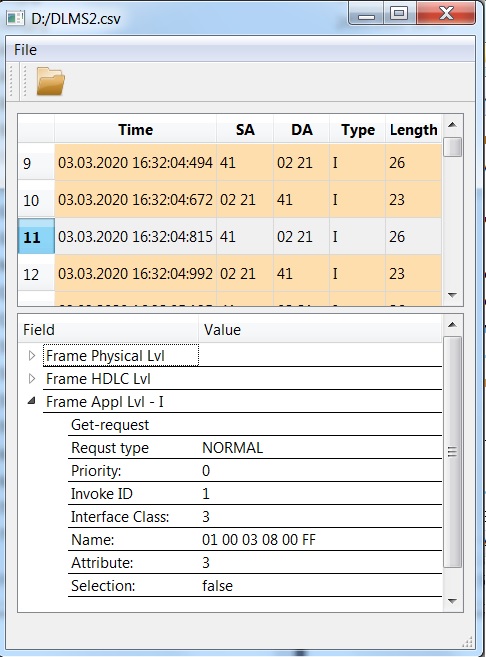Click the frame table scrollbar thumb
Viewport: 486px width, 657px height.
[452, 147]
